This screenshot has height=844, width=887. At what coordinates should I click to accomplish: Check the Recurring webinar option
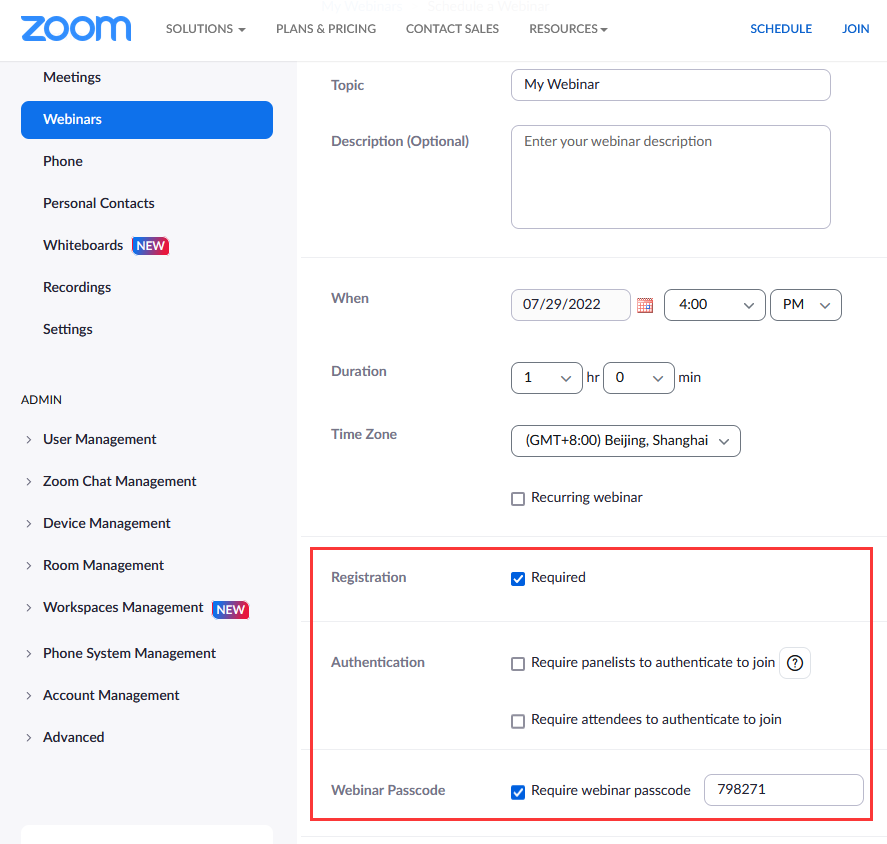coord(517,498)
